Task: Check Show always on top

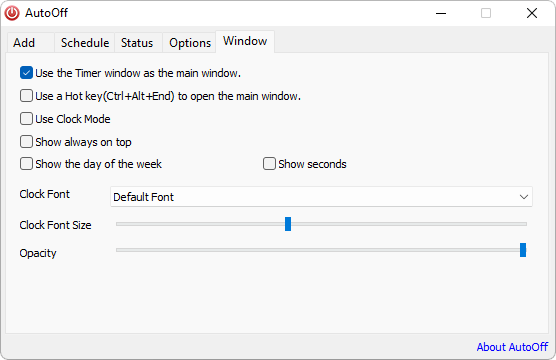Action: point(27,142)
